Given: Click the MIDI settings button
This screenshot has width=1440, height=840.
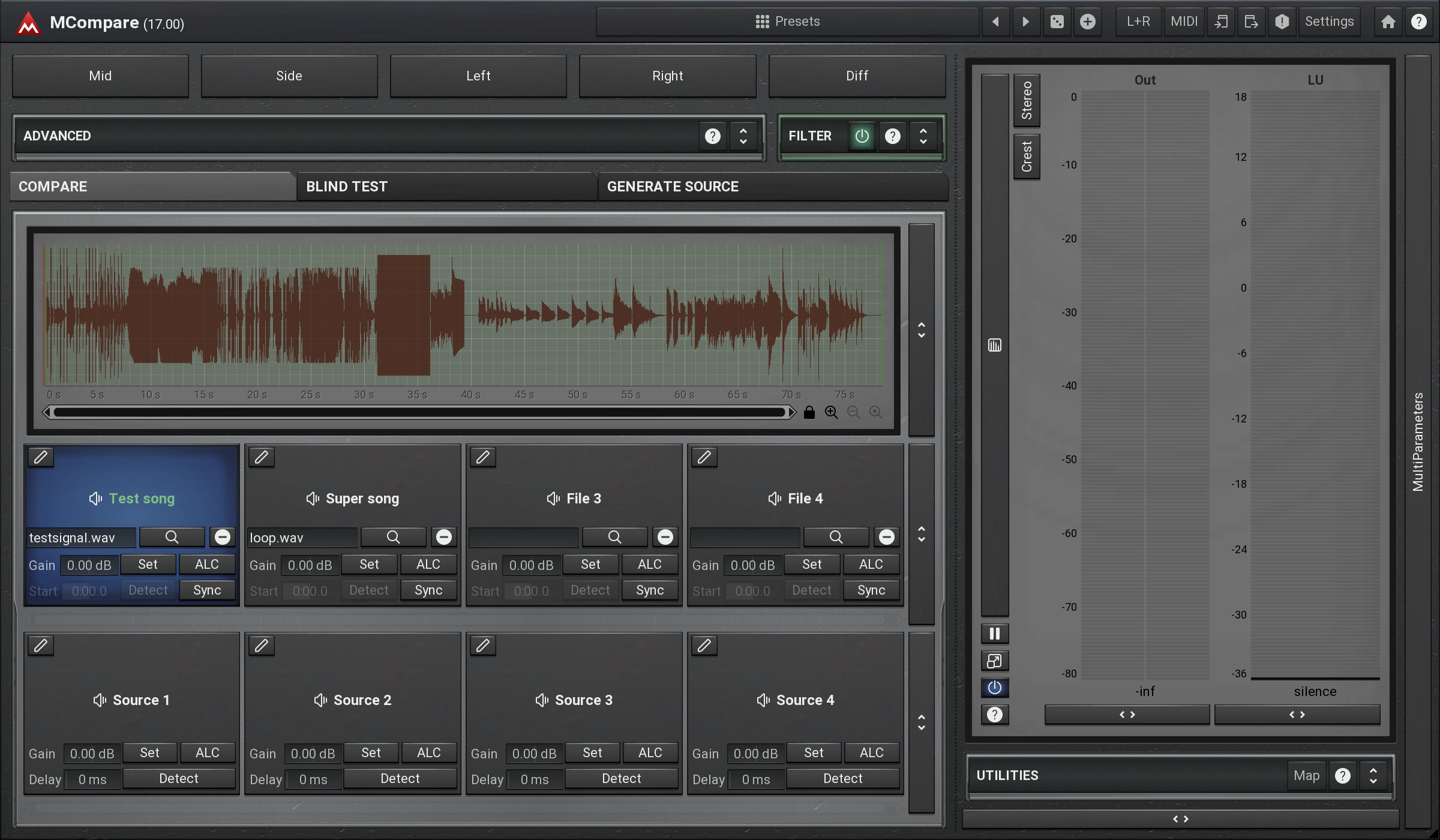Looking at the screenshot, I should (x=1184, y=22).
